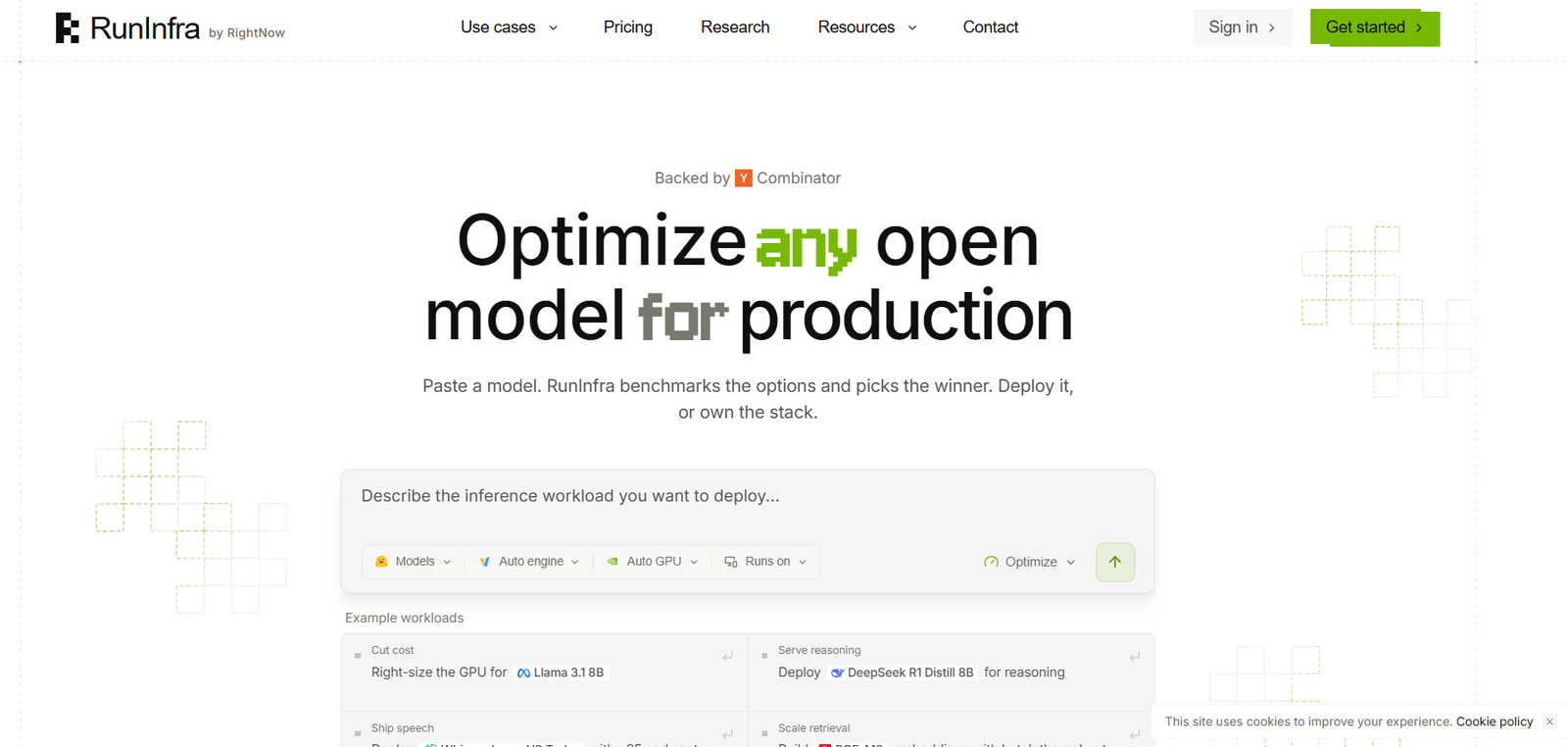Open the Use cases menu
Screen dimensions: 1568x747
pyautogui.click(x=509, y=27)
